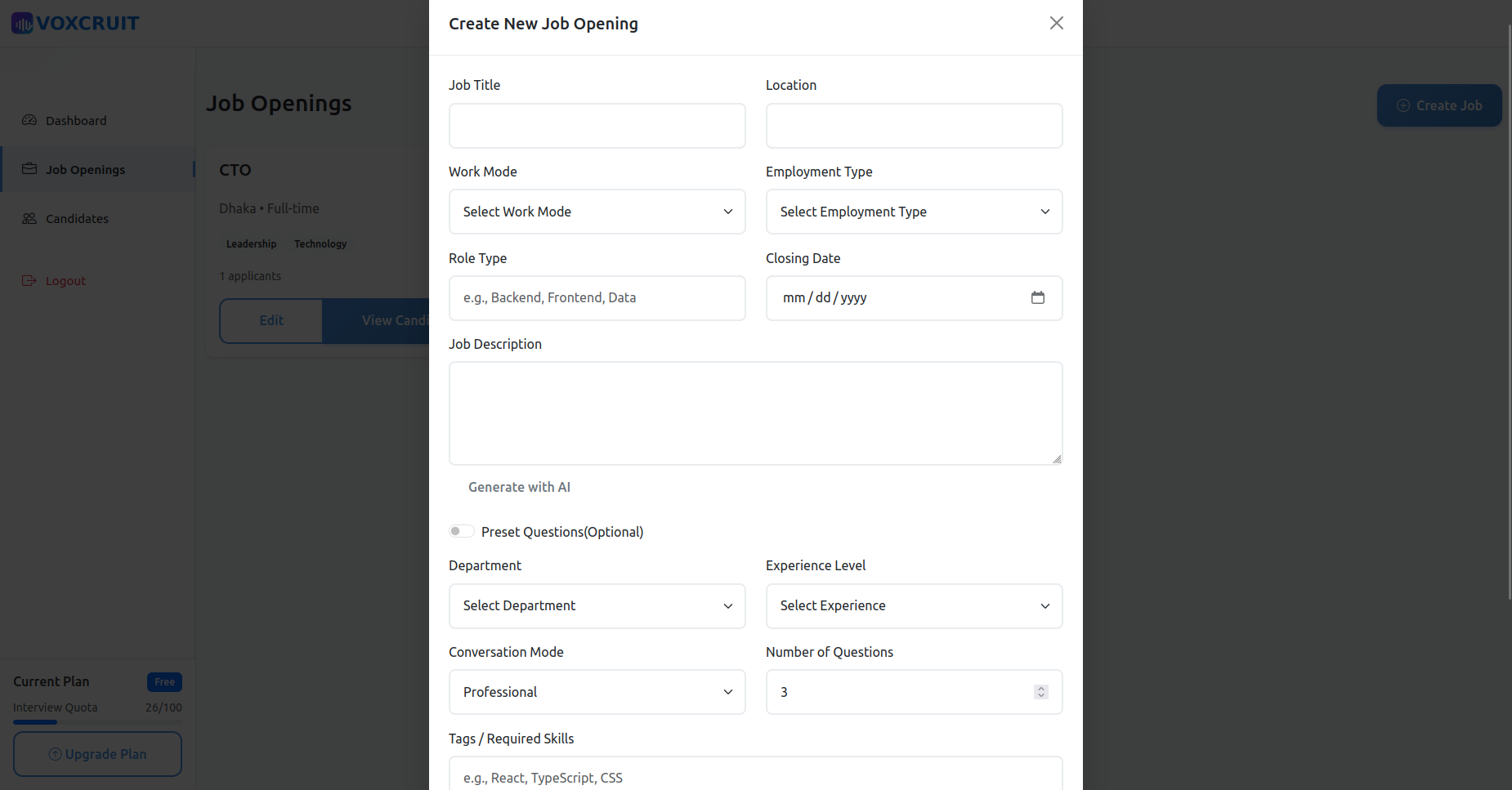1512x790 pixels.
Task: Click the Candidates people icon
Action: coord(29,218)
